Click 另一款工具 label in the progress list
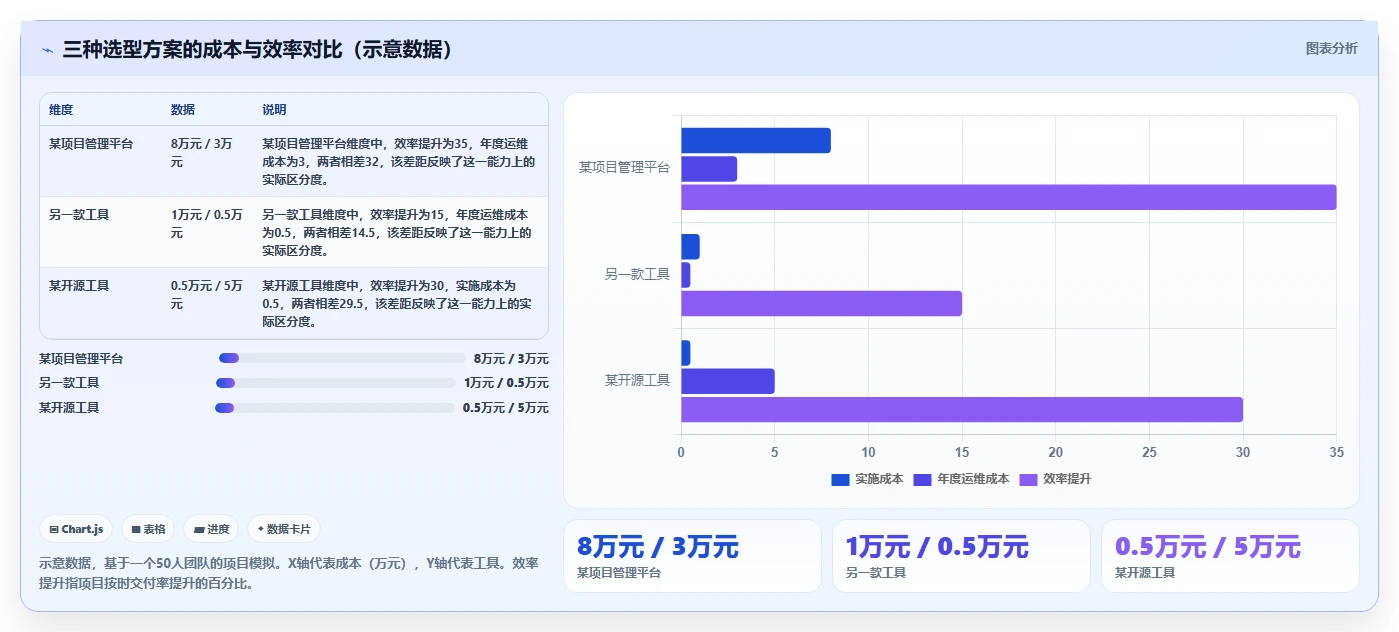Image resolution: width=1399 pixels, height=632 pixels. [x=69, y=382]
